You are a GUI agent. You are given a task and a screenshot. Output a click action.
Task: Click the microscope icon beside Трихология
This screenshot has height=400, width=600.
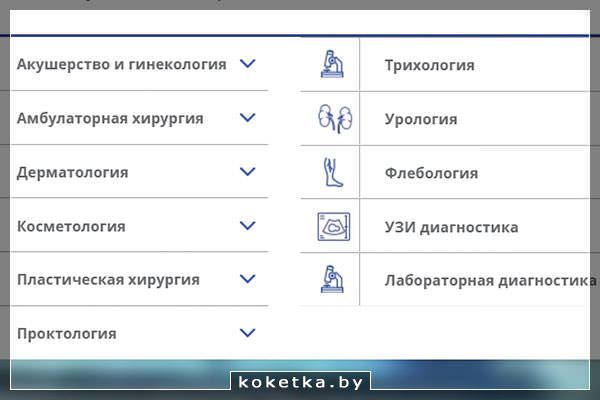[x=332, y=64]
